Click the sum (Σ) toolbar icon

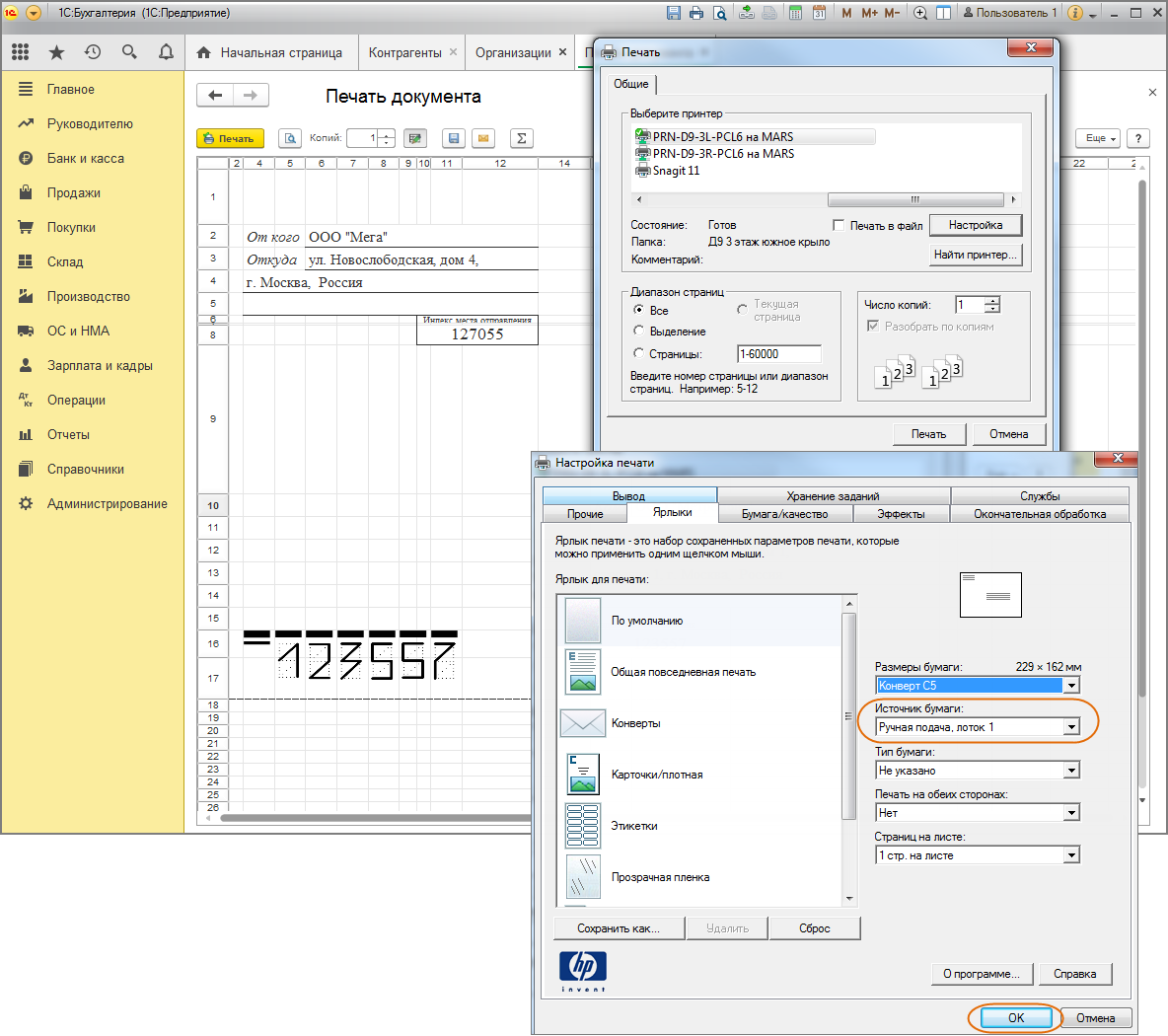(x=521, y=138)
